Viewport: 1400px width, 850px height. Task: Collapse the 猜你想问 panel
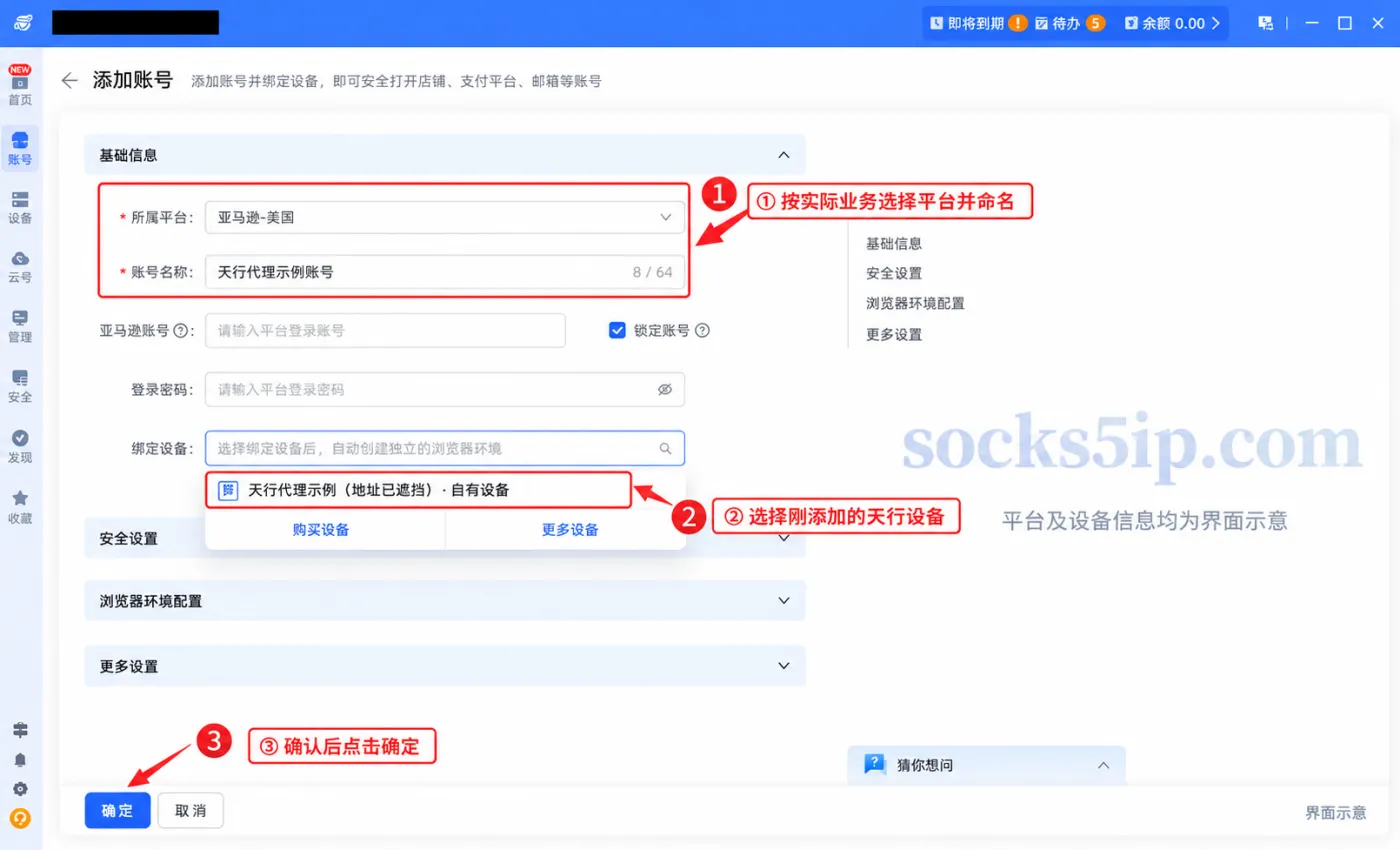click(1104, 765)
